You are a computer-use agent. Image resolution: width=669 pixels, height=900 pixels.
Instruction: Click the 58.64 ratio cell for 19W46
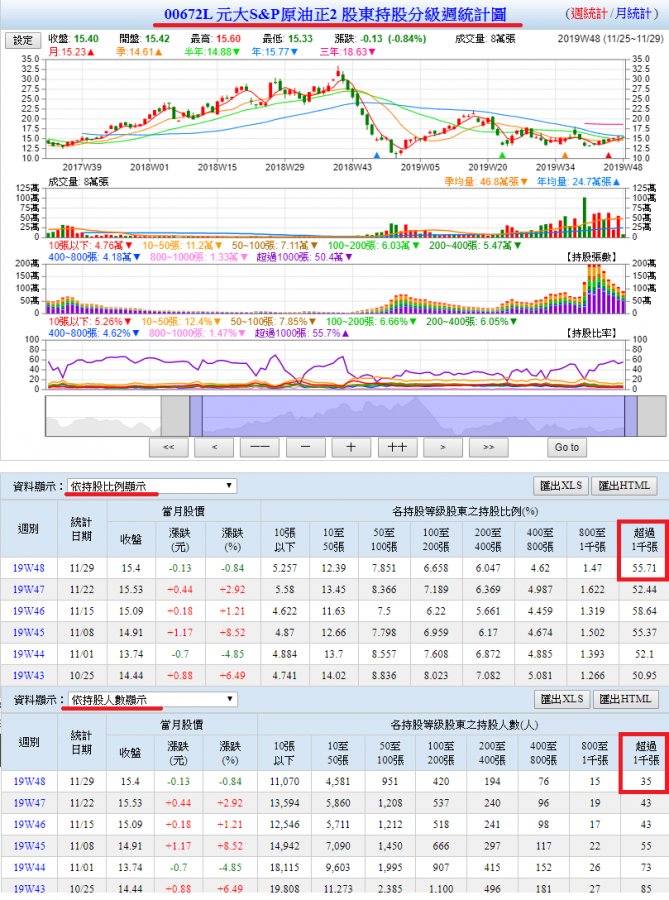coord(644,611)
